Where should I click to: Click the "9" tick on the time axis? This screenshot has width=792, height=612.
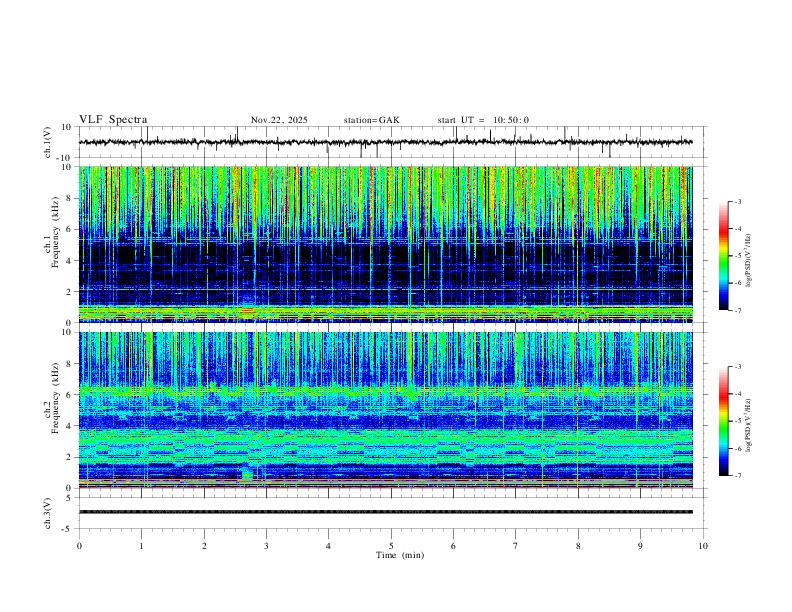(640, 546)
